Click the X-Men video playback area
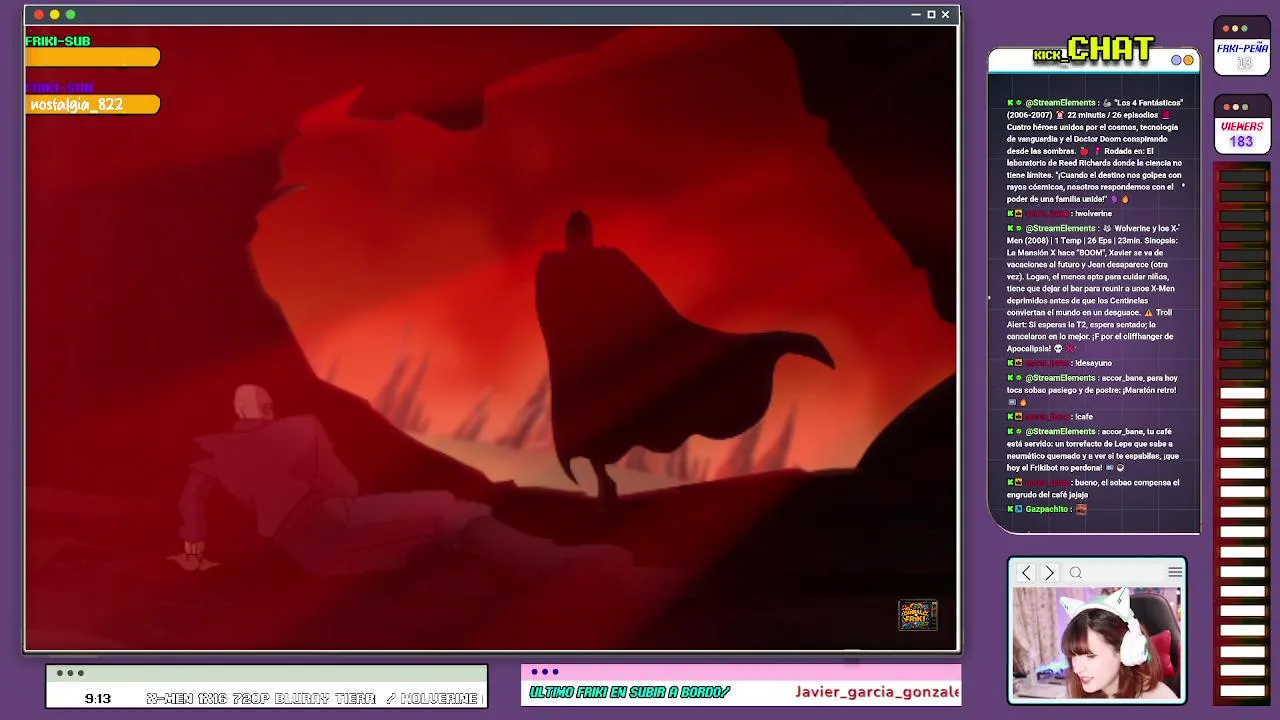This screenshot has width=1280, height=720. pyautogui.click(x=491, y=338)
